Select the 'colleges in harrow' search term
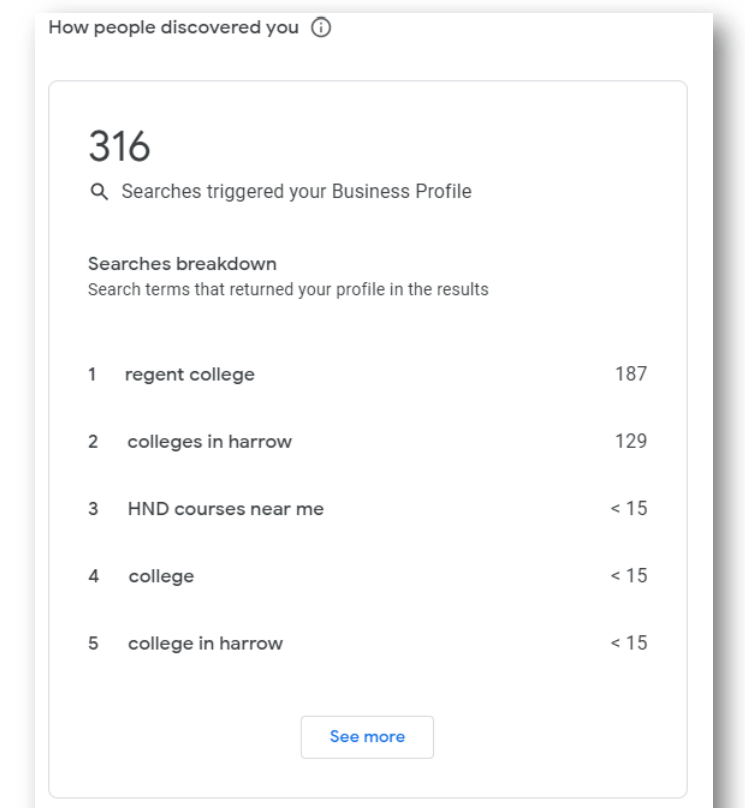Image resolution: width=745 pixels, height=808 pixels. pyautogui.click(x=209, y=442)
